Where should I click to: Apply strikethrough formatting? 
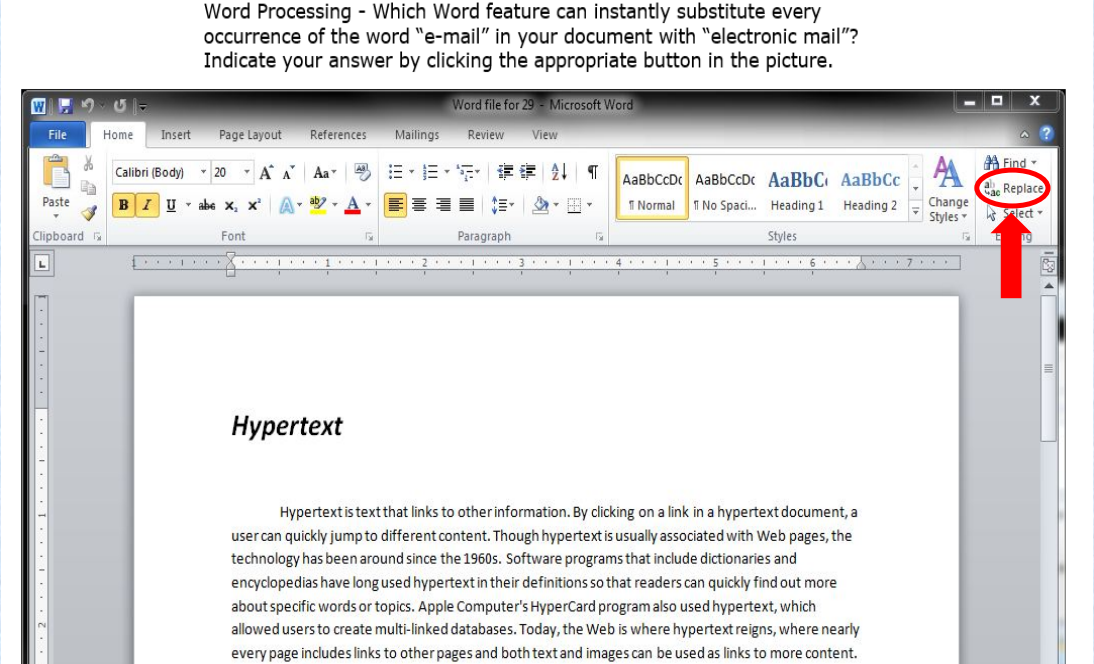[x=207, y=205]
